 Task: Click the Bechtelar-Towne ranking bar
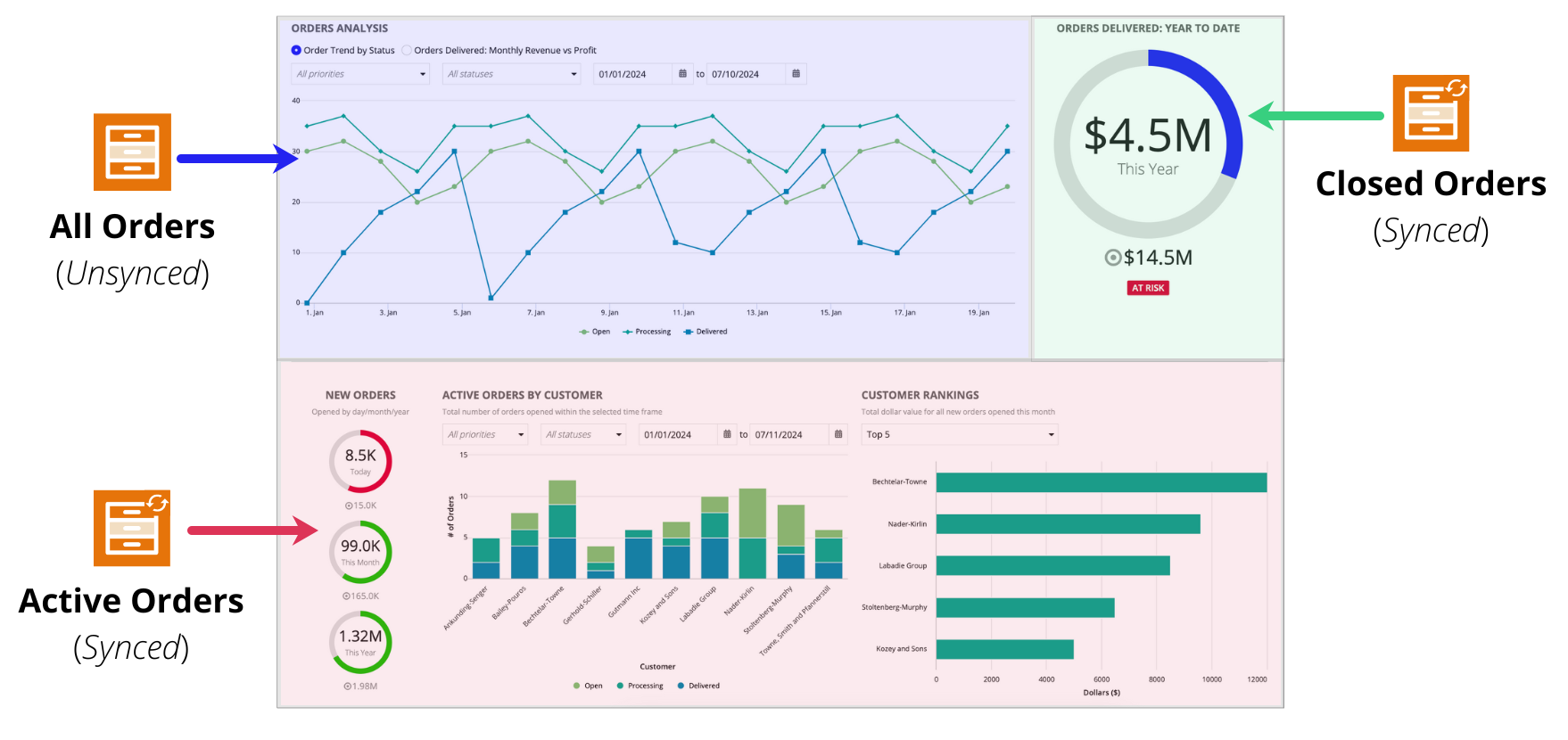coord(1102,482)
